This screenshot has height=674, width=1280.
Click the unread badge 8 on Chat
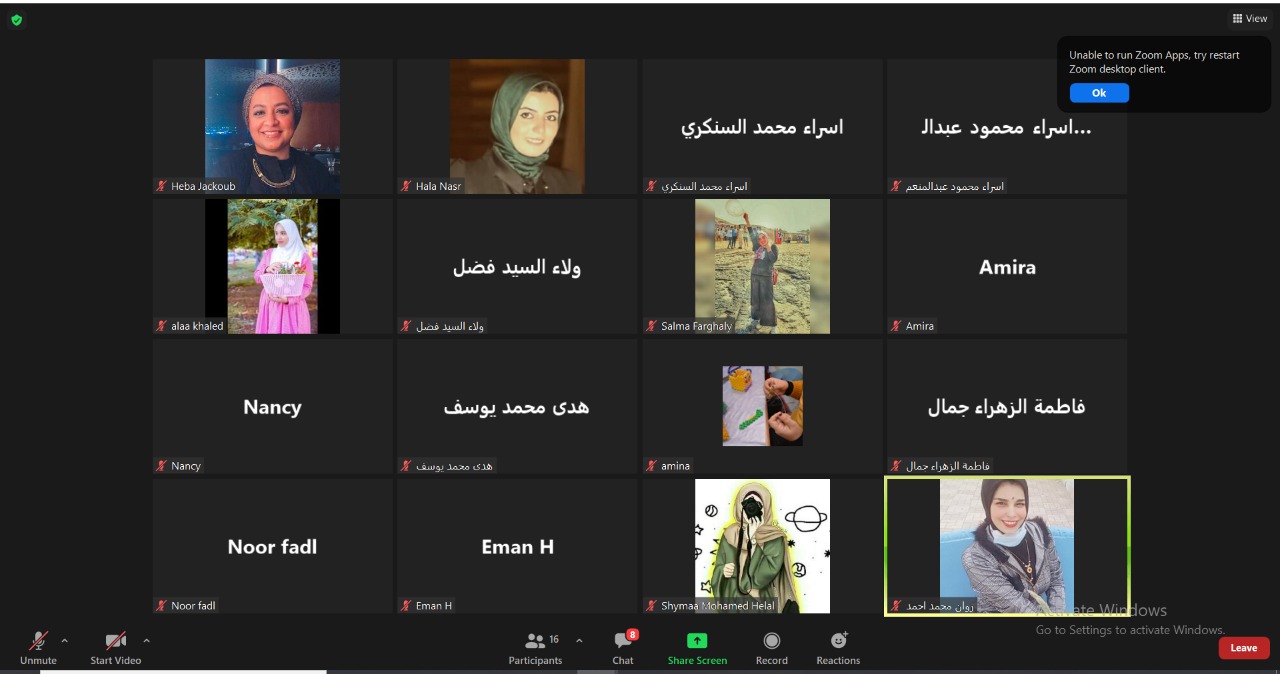(632, 635)
